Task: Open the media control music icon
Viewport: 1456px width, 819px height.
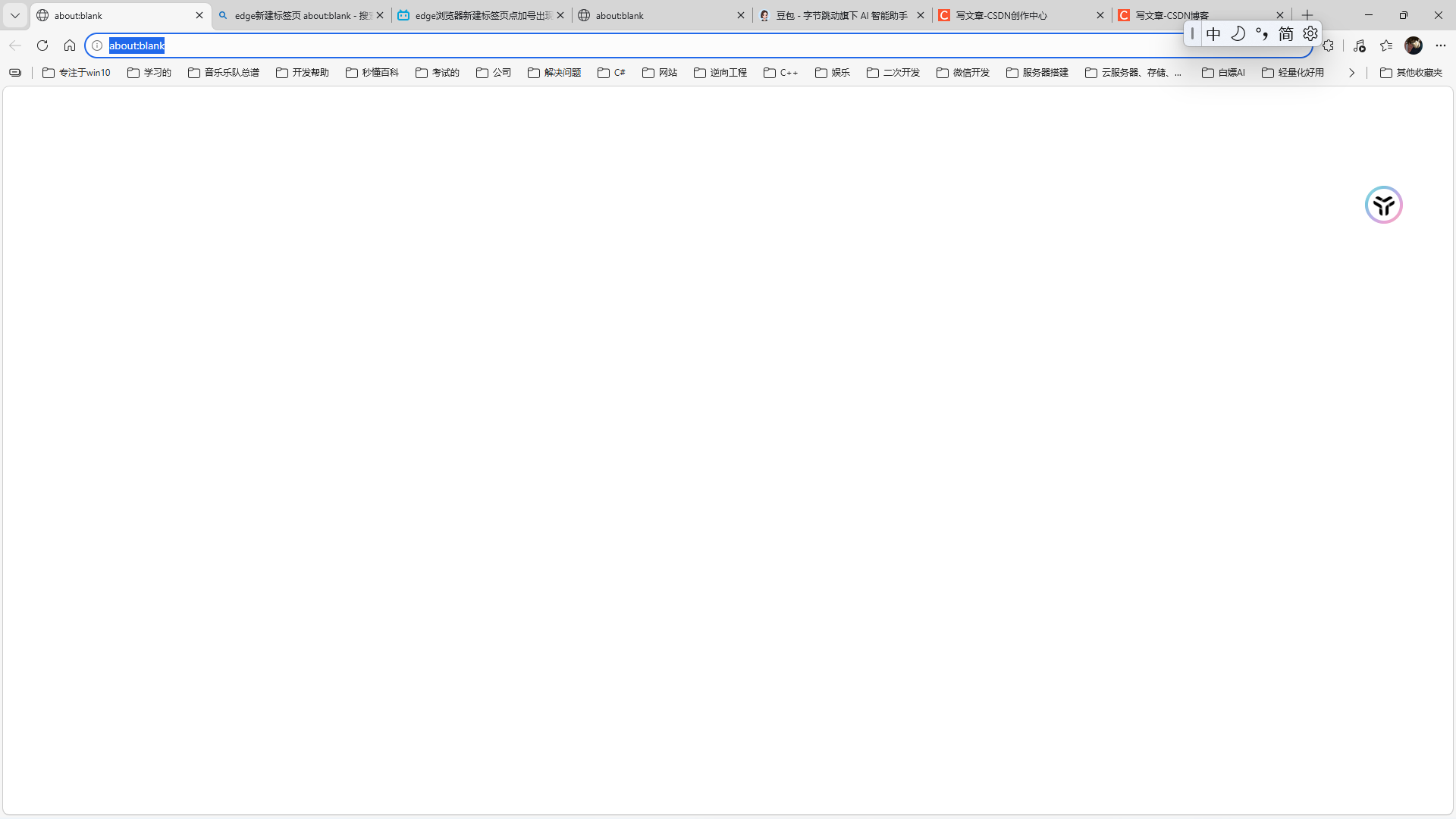Action: [x=1359, y=45]
